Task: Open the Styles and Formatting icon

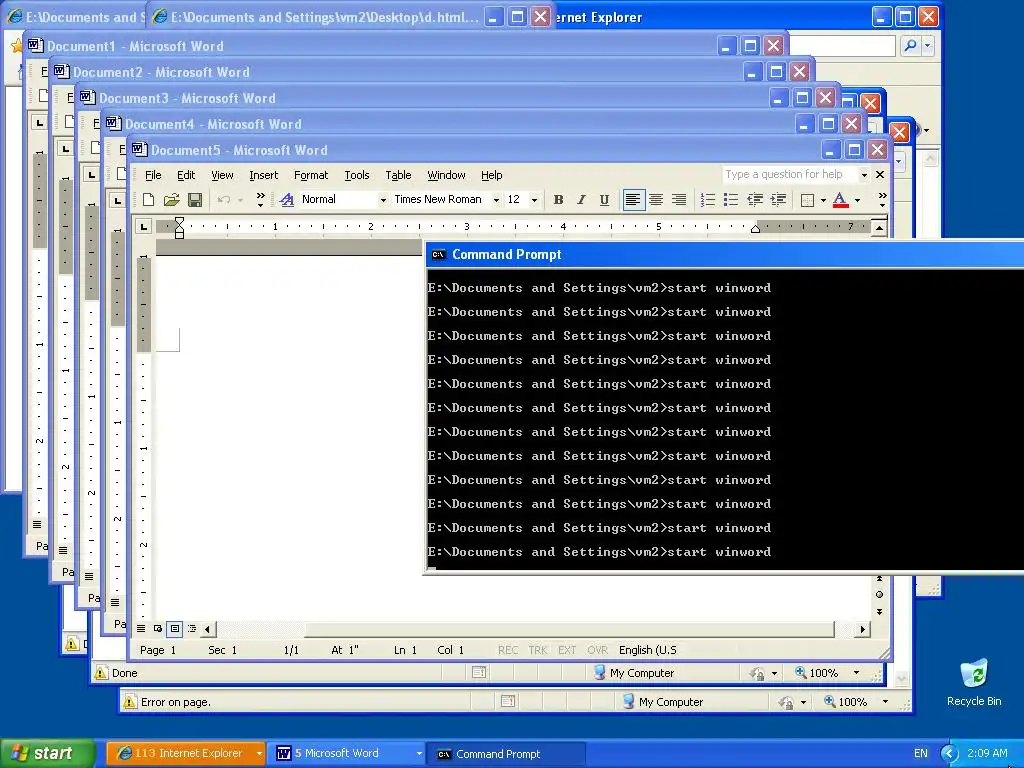Action: (287, 200)
